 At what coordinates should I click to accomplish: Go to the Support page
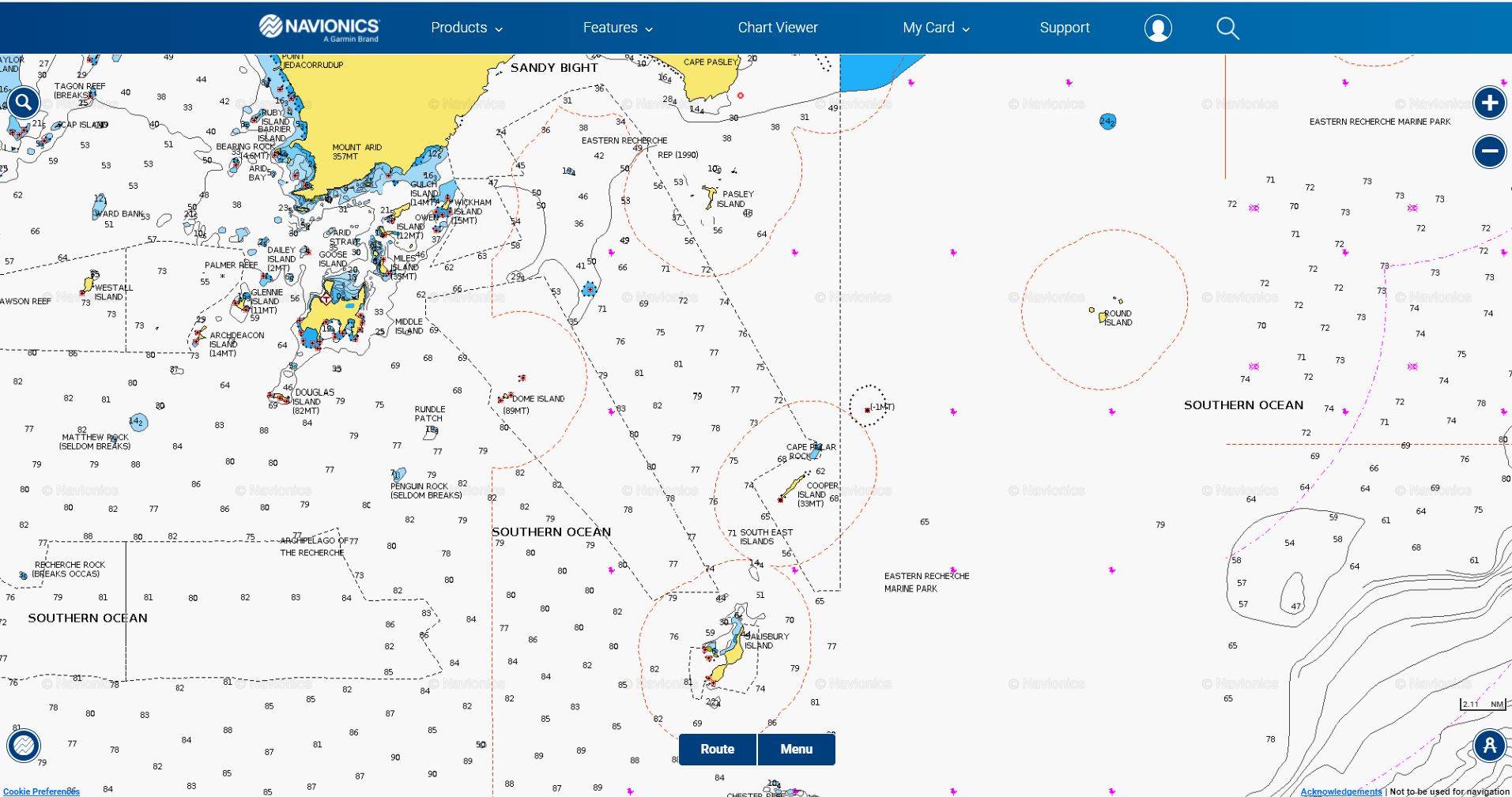(x=1064, y=28)
